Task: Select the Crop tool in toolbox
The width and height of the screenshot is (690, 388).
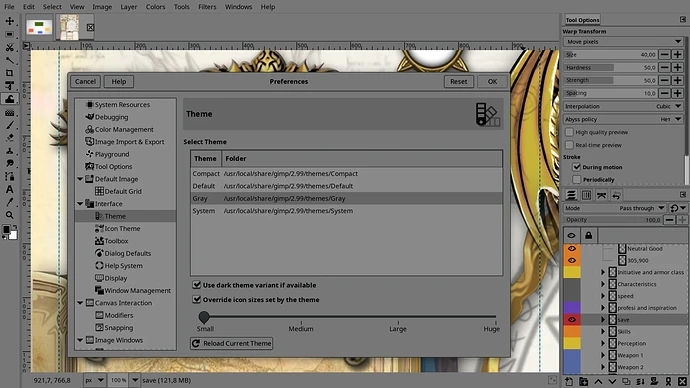Action: click(9, 73)
